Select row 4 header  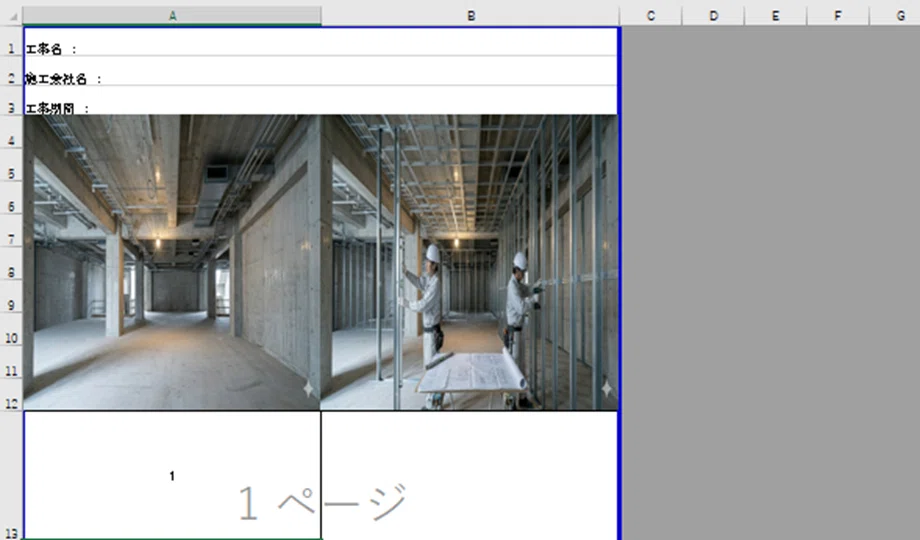tap(11, 133)
